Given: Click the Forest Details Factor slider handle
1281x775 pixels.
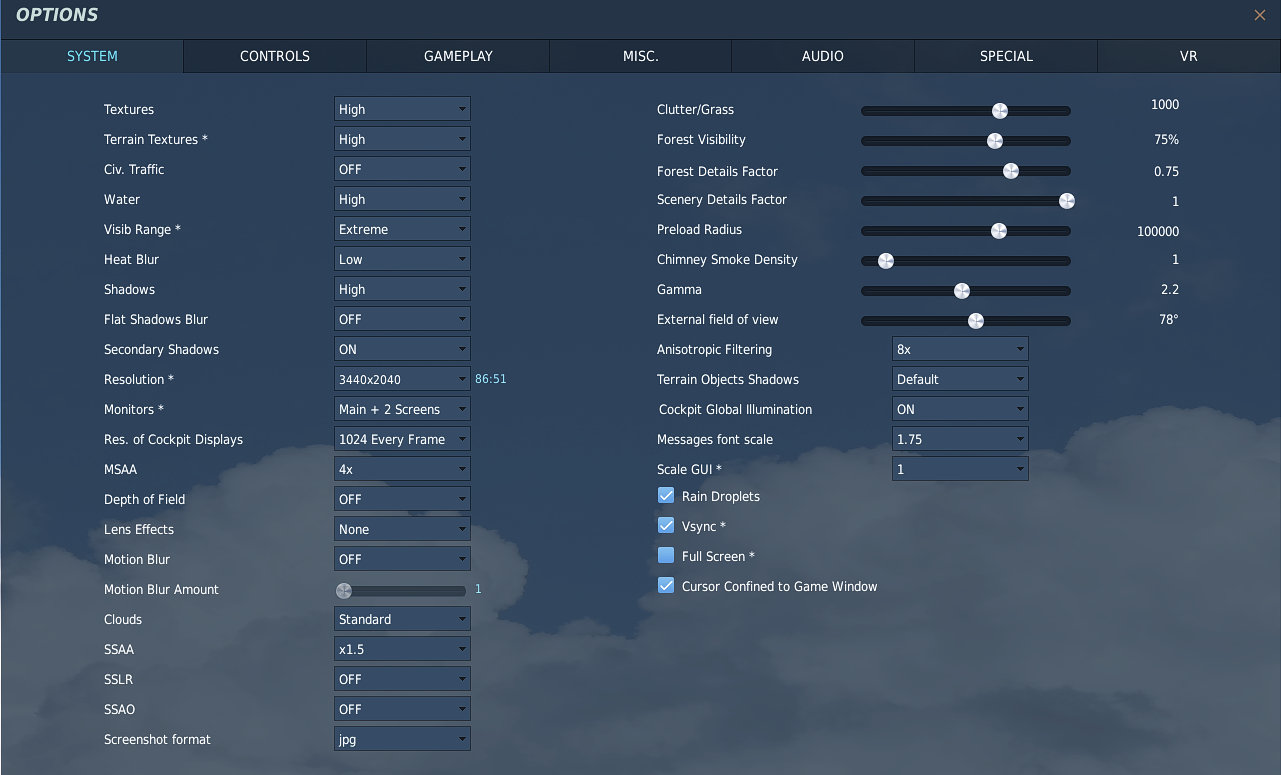Looking at the screenshot, I should (1010, 171).
